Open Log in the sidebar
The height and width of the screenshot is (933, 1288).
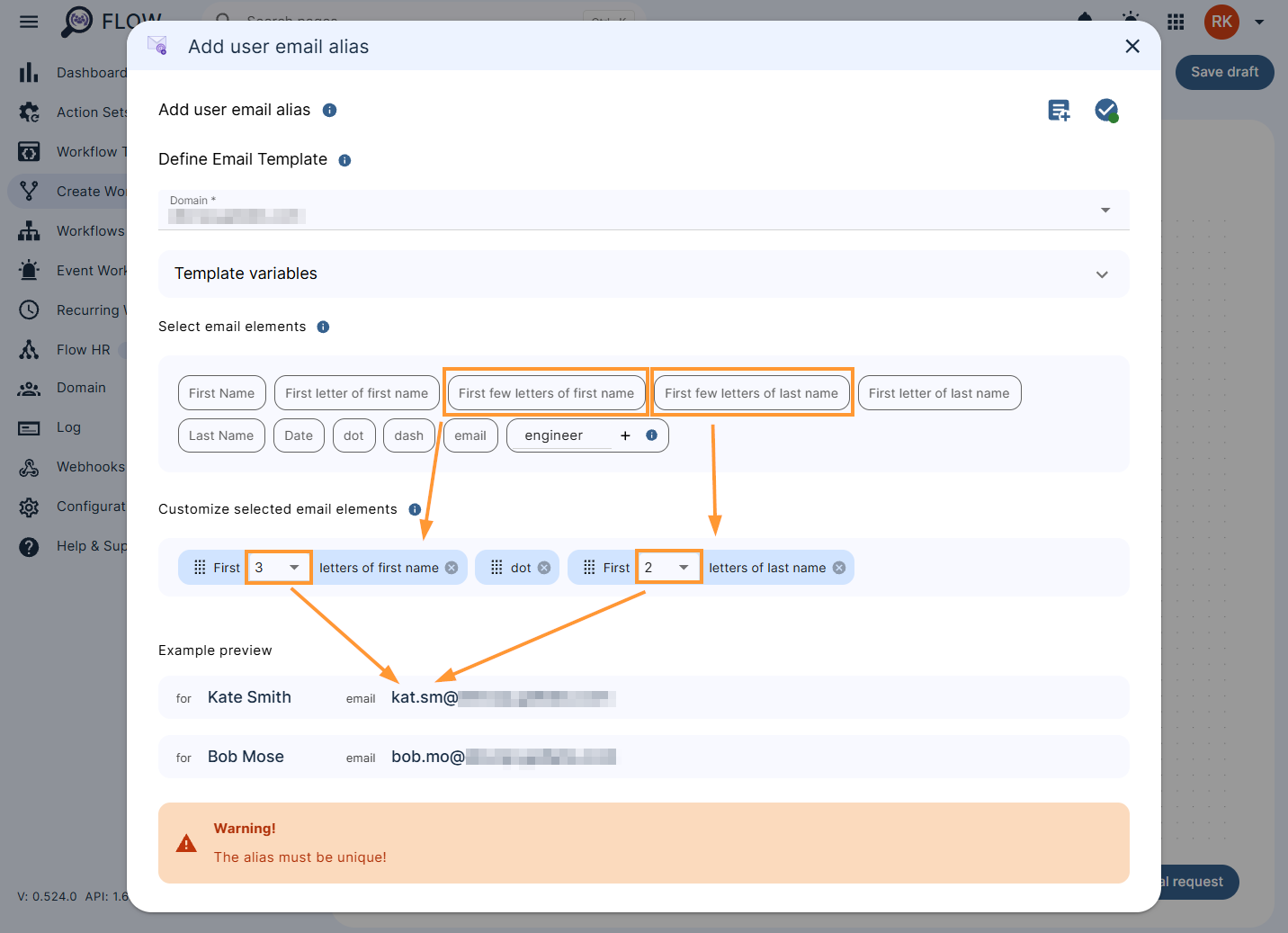(x=68, y=427)
